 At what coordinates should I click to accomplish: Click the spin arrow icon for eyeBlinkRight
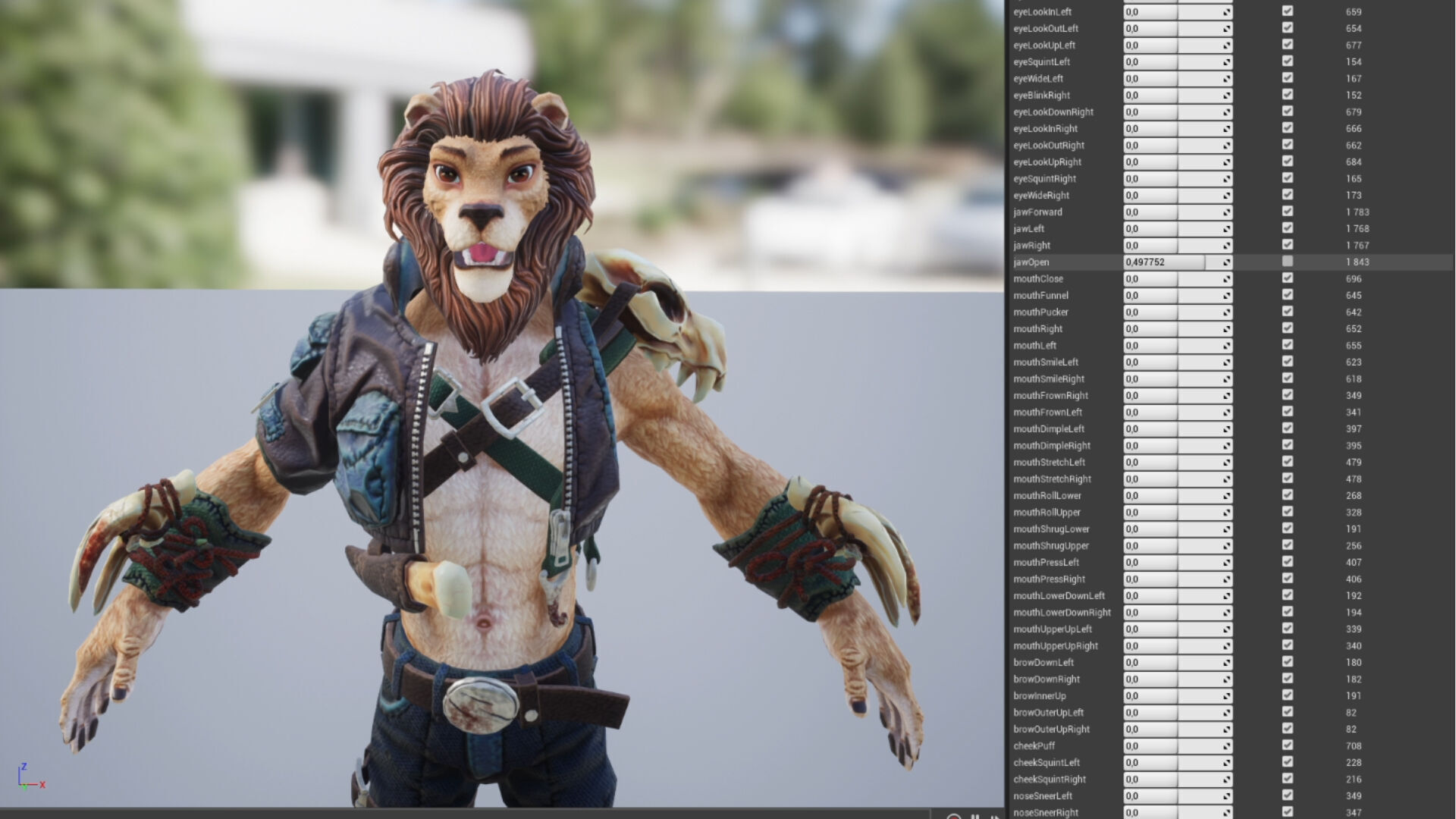click(x=1226, y=96)
